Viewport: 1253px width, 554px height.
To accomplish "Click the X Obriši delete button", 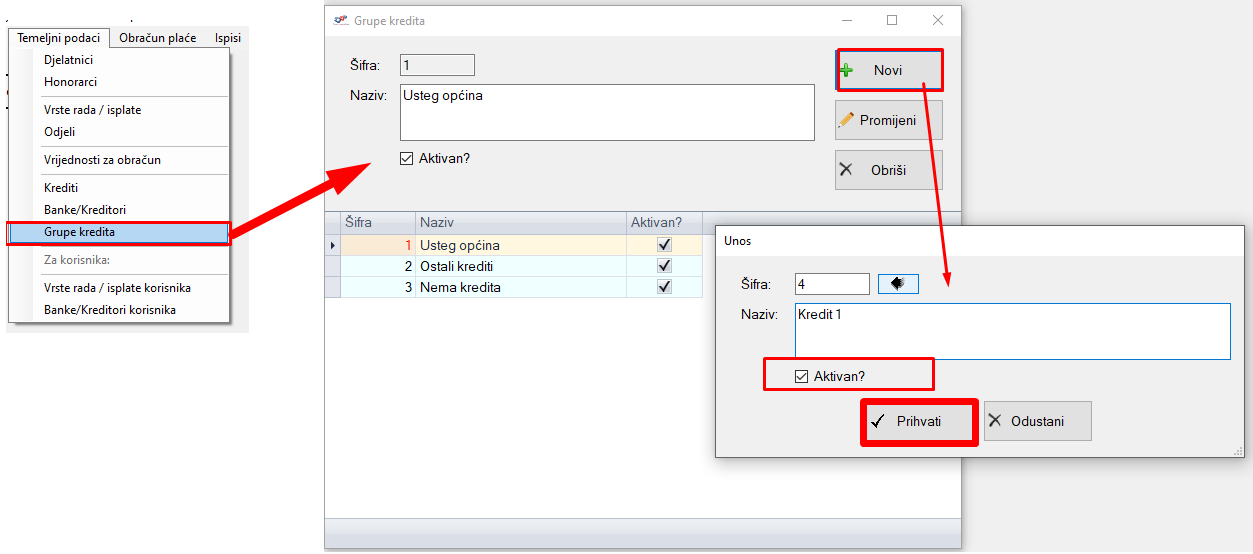I will point(889,170).
